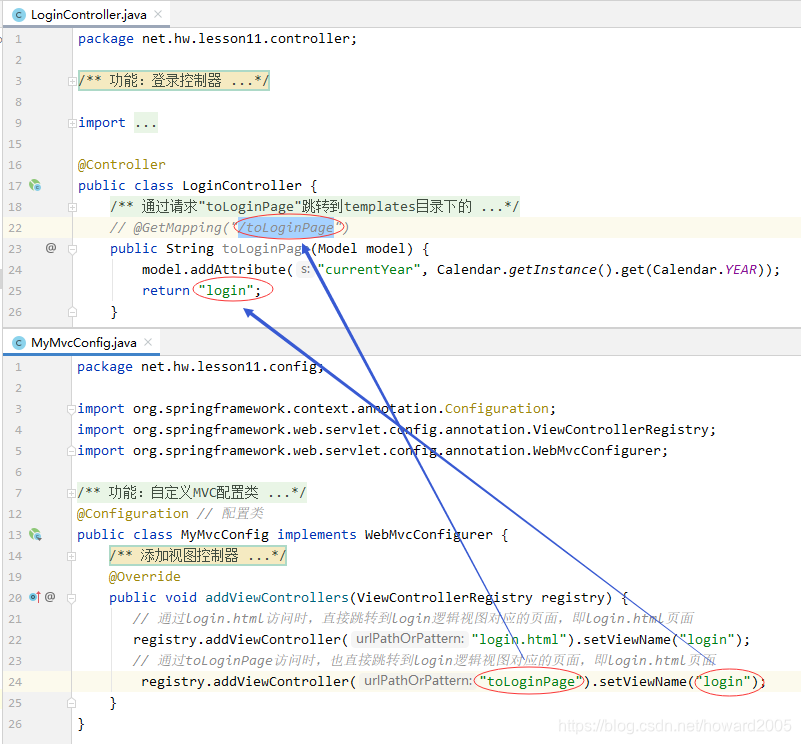Click package net.hw.lesson11.config line
The width and height of the screenshot is (801, 744).
coord(201,367)
